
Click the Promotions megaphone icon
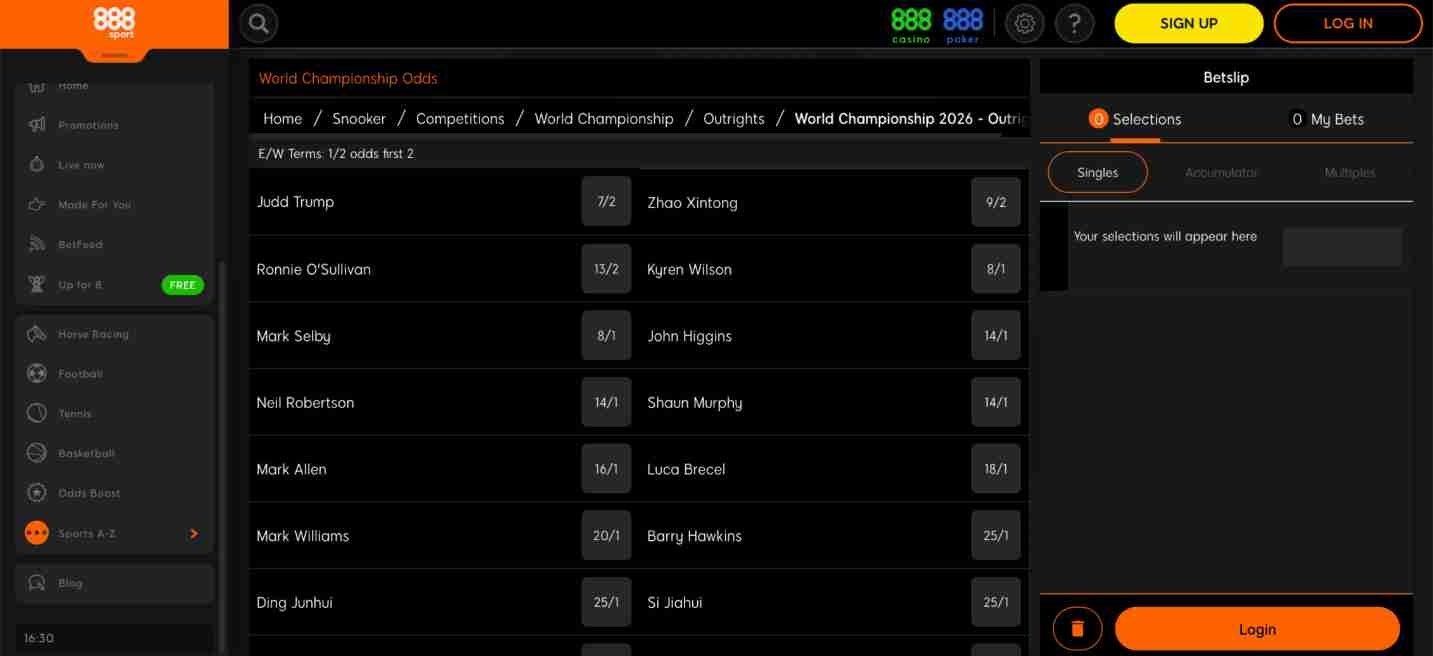(37, 125)
